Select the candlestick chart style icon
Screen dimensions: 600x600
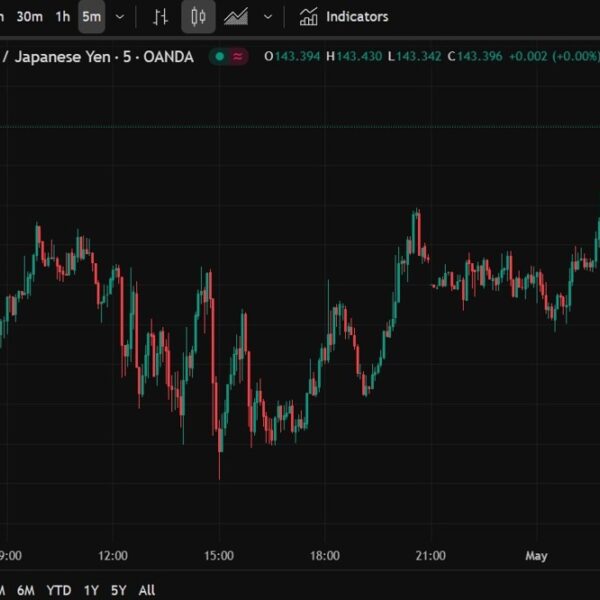pos(198,17)
